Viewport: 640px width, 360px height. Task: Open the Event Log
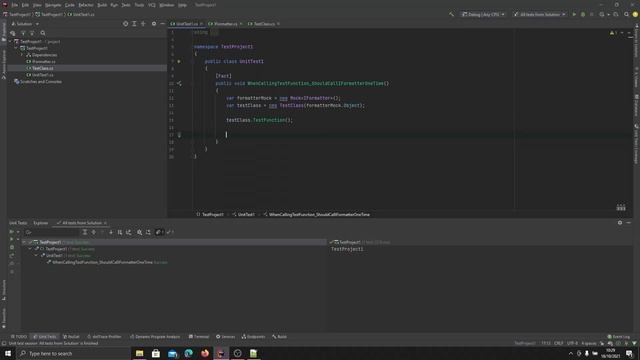click(x=618, y=337)
